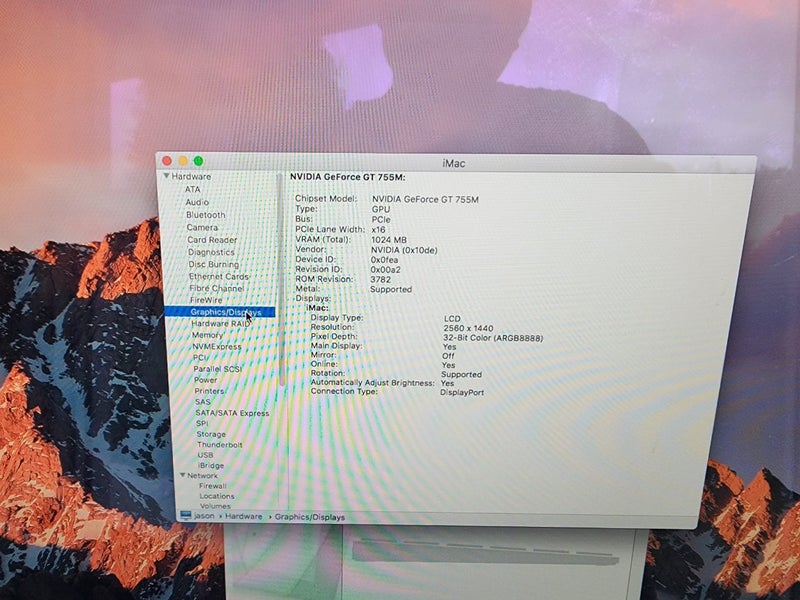Image resolution: width=800 pixels, height=600 pixels.
Task: Click the Network section heading in sidebar
Action: 203,475
